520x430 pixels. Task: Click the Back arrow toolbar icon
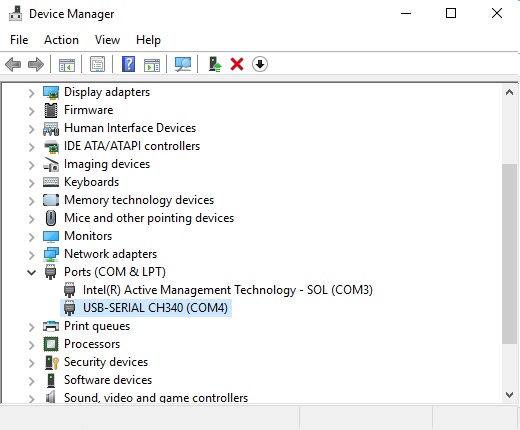pyautogui.click(x=13, y=64)
